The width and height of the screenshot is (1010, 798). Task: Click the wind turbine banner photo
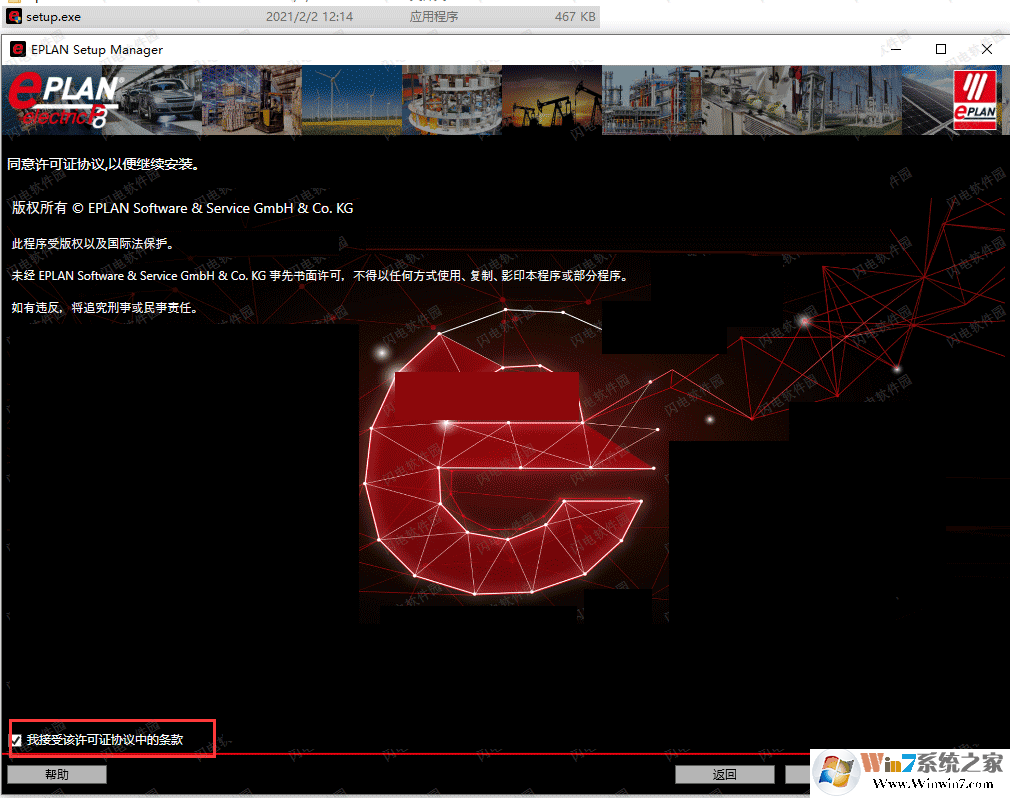point(352,100)
